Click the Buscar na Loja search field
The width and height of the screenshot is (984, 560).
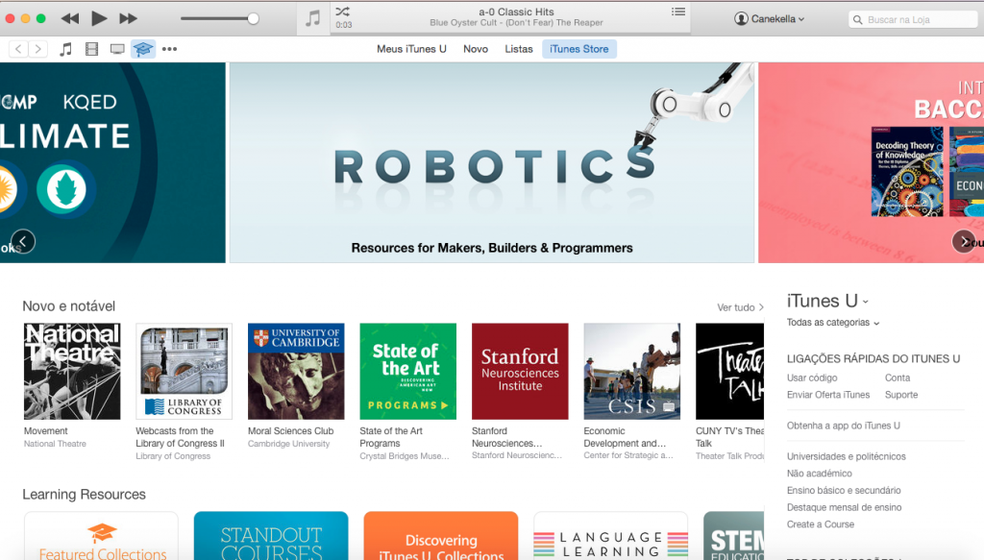coord(913,19)
